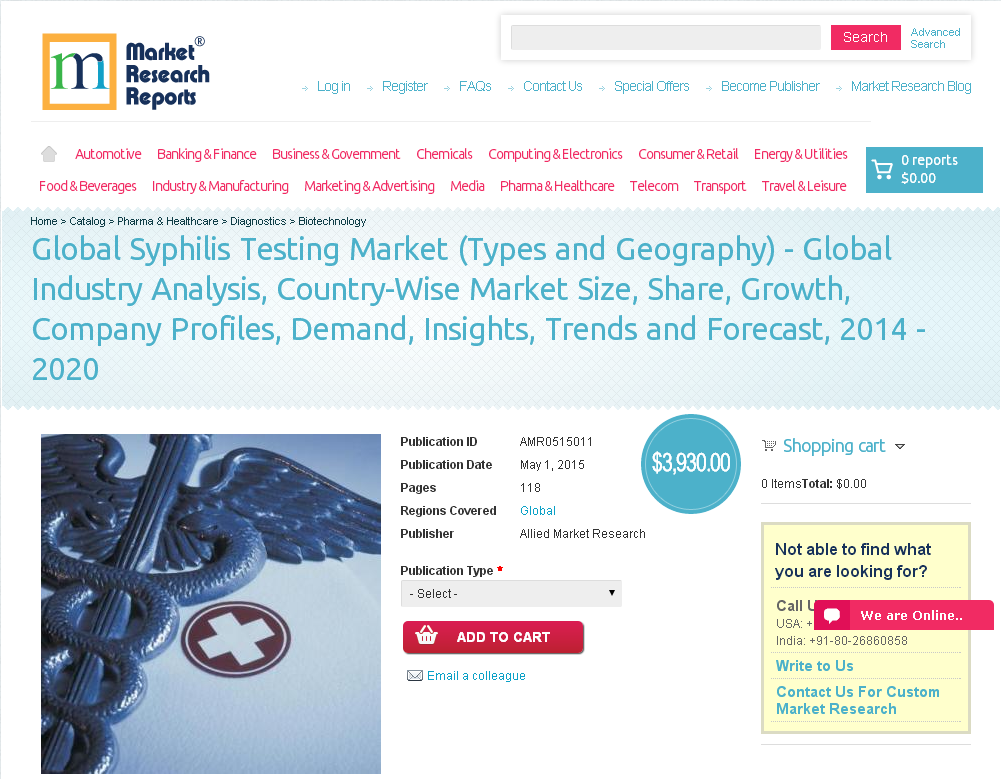
Task: Click the chat bubble icon on 'We are Online..'
Action: (x=831, y=615)
